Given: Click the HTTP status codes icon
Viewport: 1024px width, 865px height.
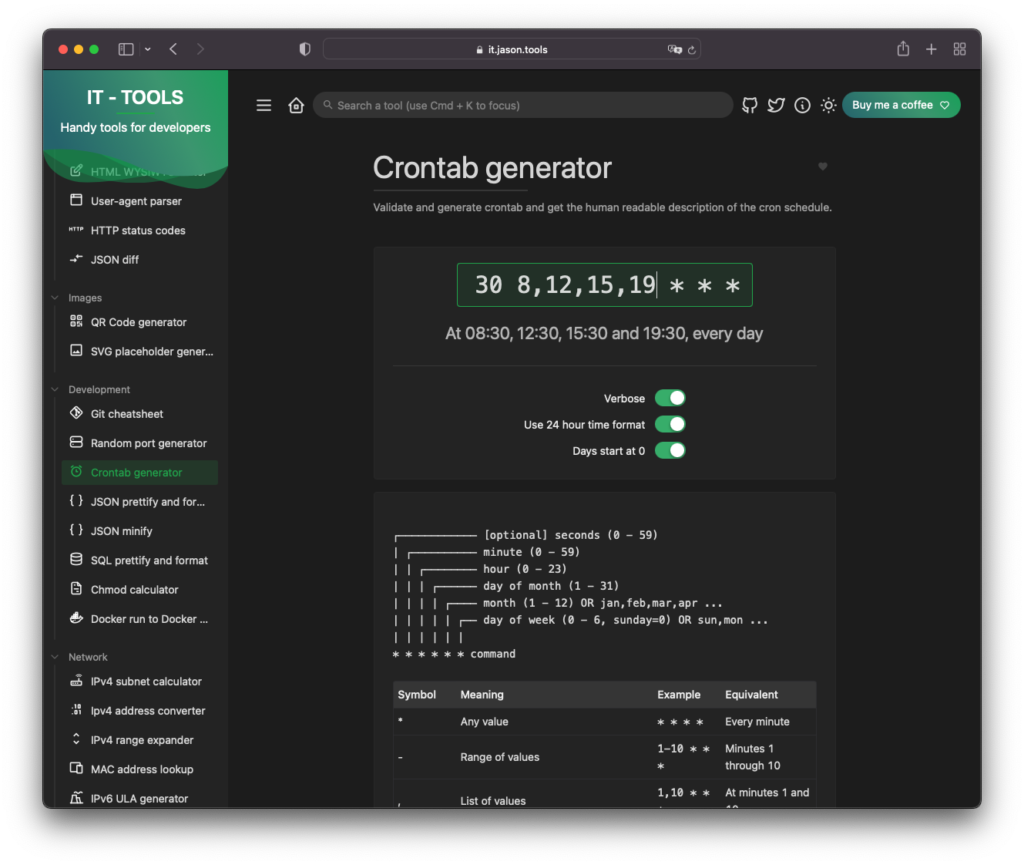Looking at the screenshot, I should click(76, 229).
